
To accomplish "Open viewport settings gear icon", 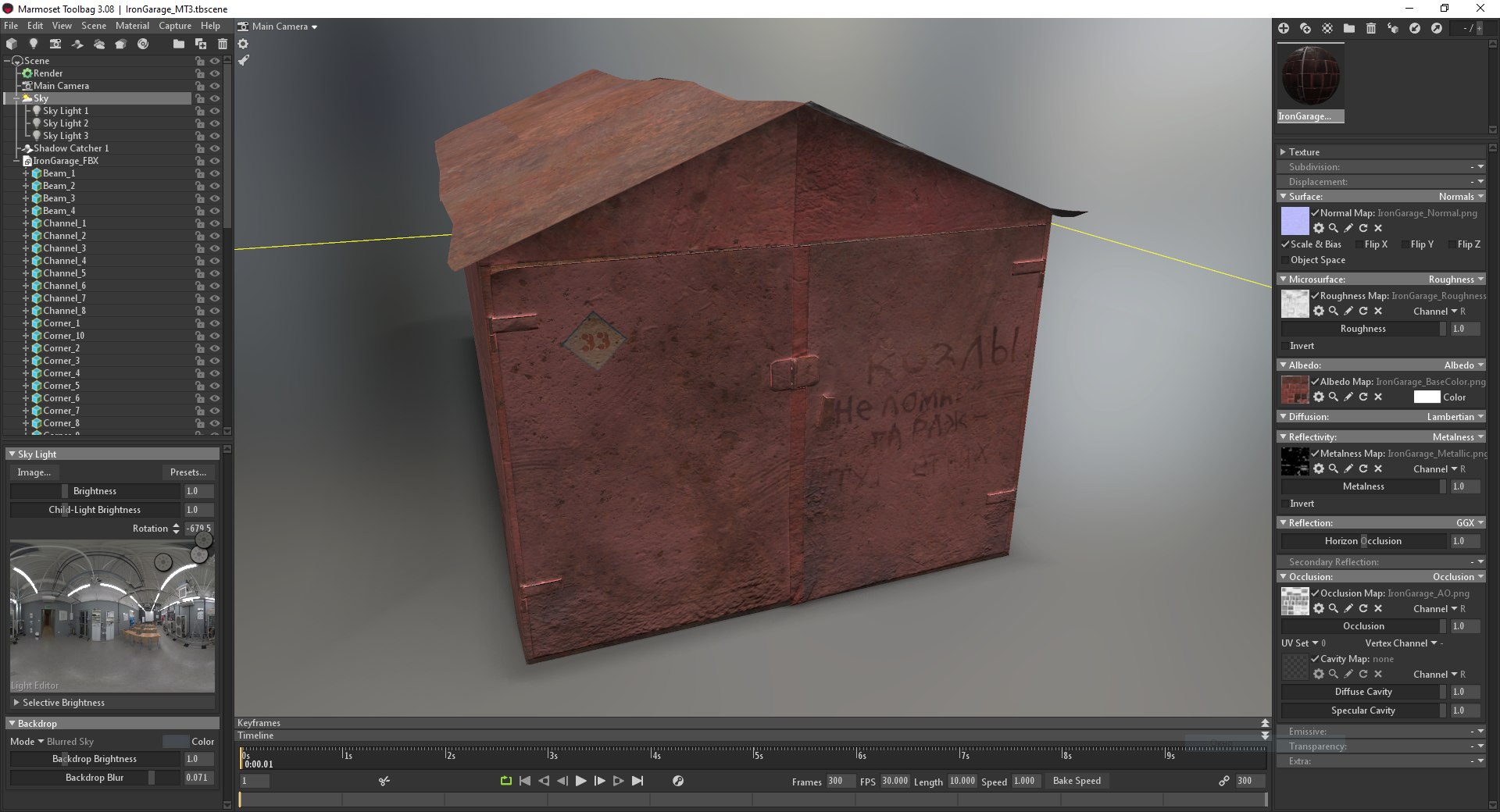I will click(243, 44).
